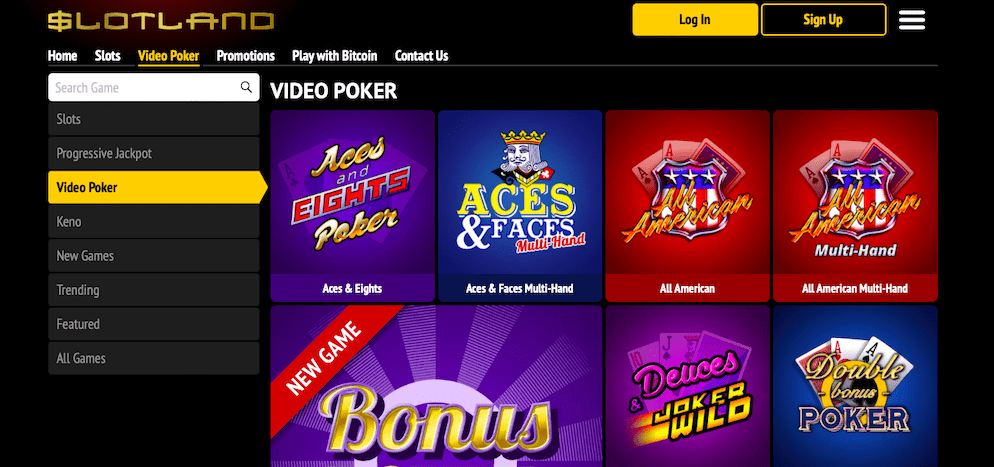
Task: Select Progressive Jackpot in sidebar
Action: point(153,153)
